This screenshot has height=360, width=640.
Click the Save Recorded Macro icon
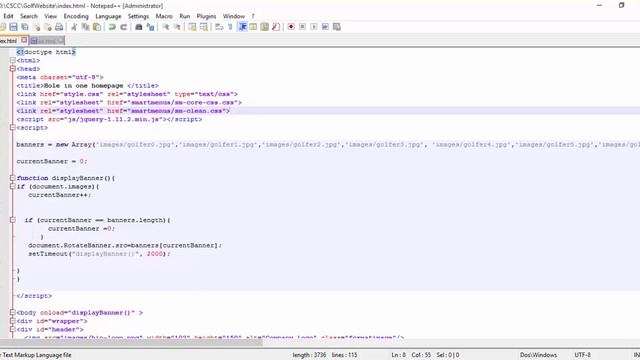click(x=337, y=27)
